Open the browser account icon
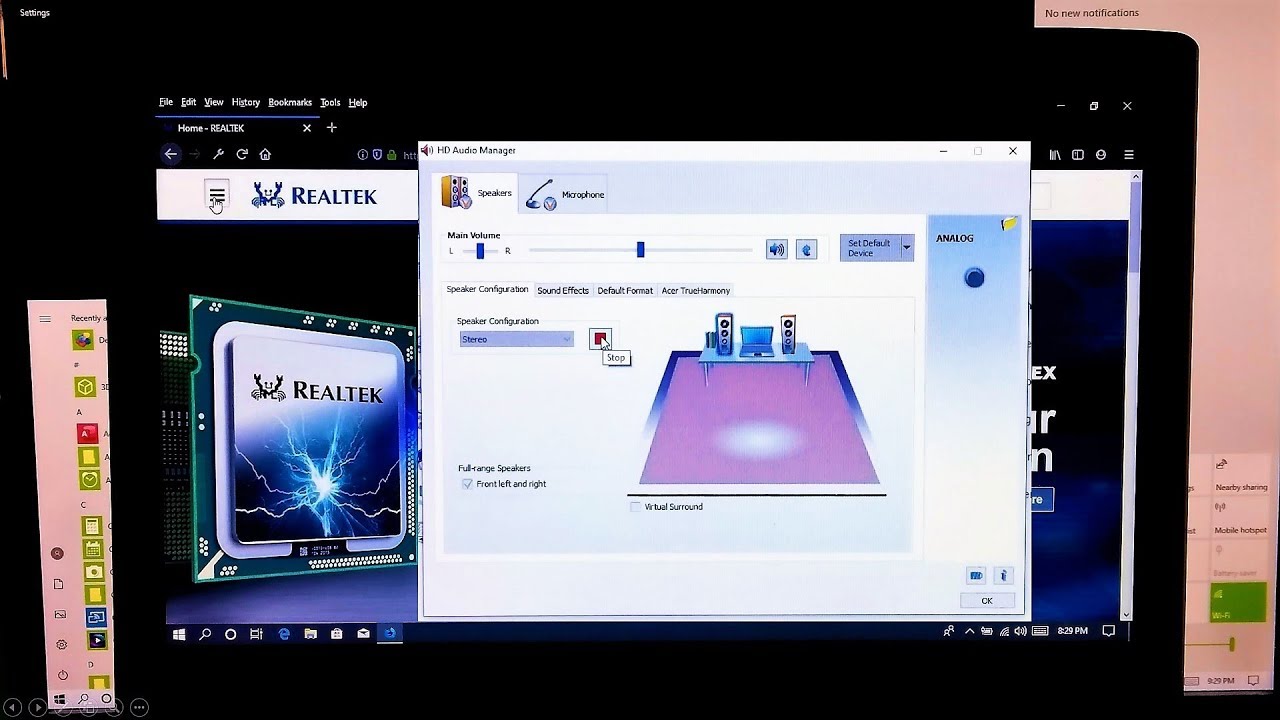This screenshot has width=1280, height=720. click(x=1101, y=155)
